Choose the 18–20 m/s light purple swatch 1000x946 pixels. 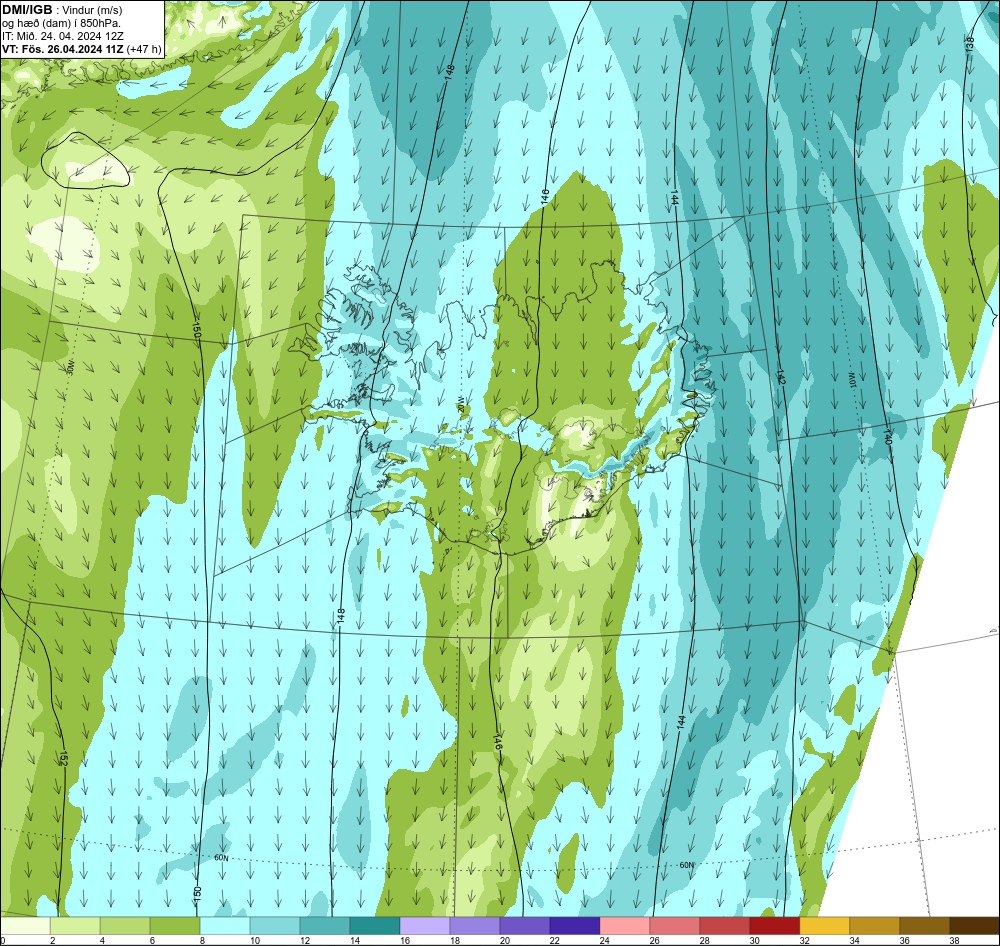tap(474, 925)
